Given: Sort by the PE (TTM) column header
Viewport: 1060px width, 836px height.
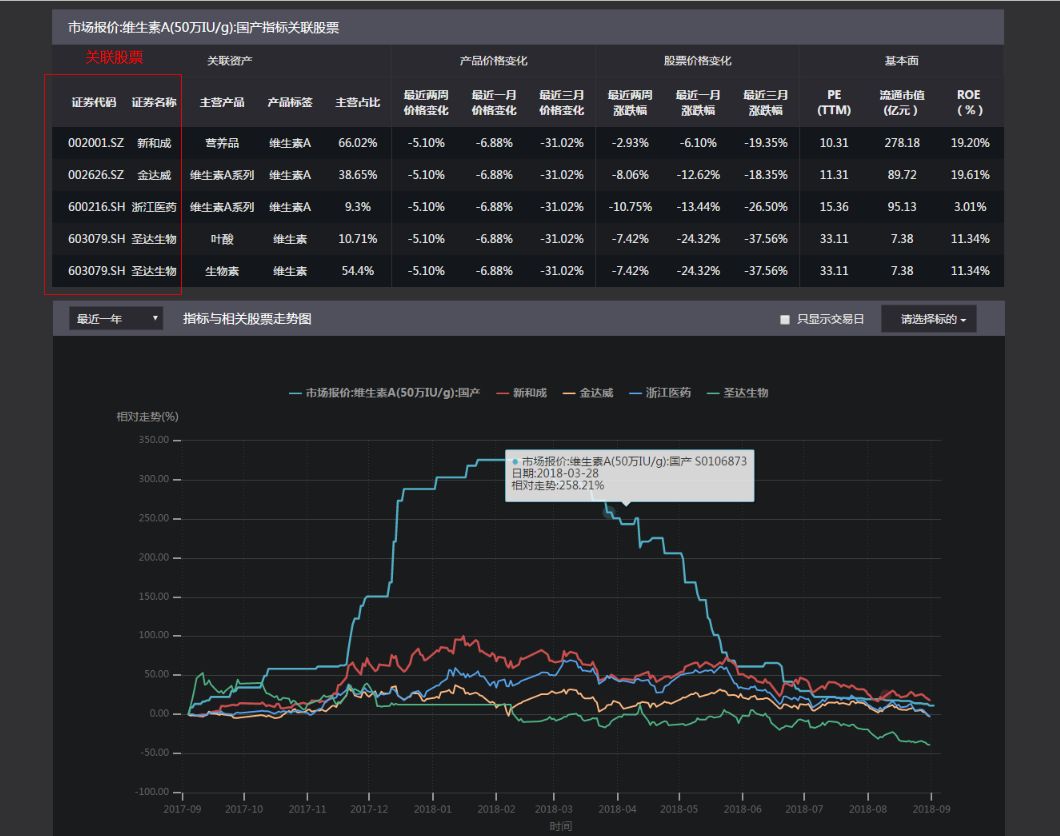Looking at the screenshot, I should tap(833, 103).
